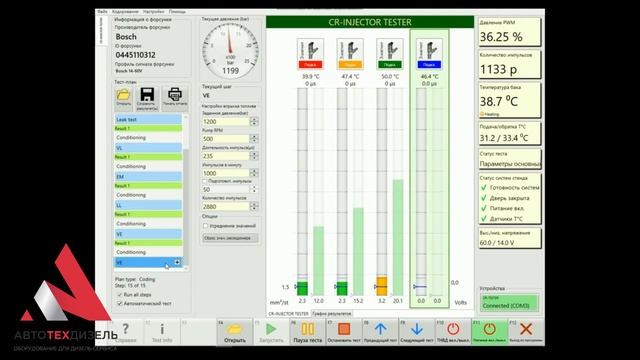Click injector ID 0445110312 text
The image size is (640, 360).
click(135, 55)
